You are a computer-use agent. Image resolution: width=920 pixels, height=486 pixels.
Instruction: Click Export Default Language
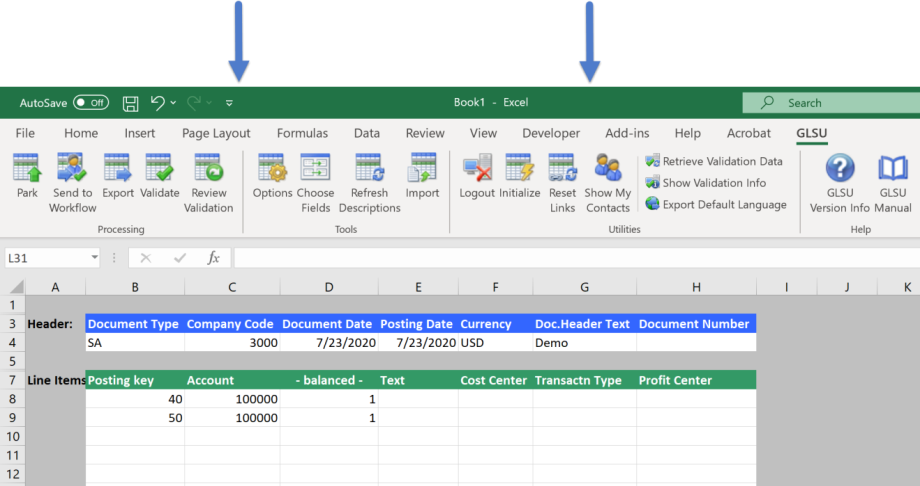[x=716, y=204]
